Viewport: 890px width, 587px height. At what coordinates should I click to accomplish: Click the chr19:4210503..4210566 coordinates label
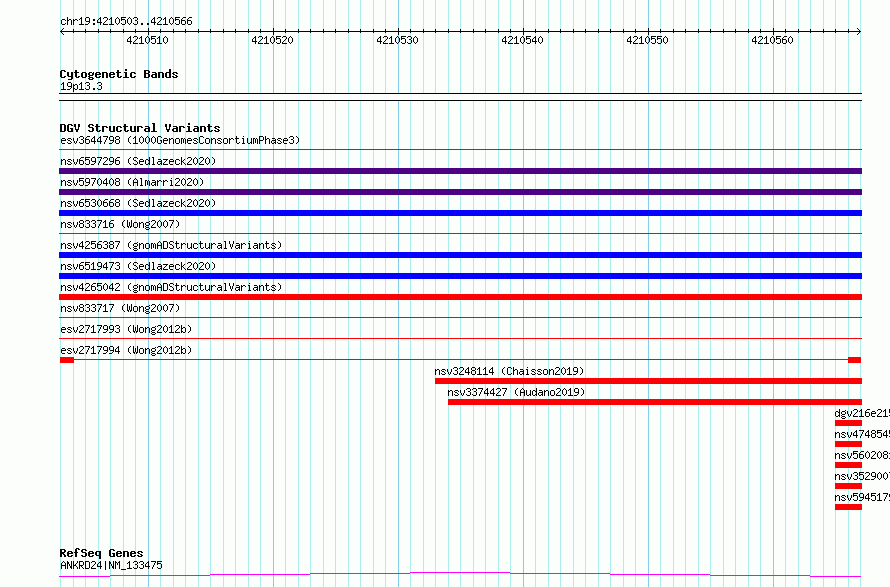point(126,21)
